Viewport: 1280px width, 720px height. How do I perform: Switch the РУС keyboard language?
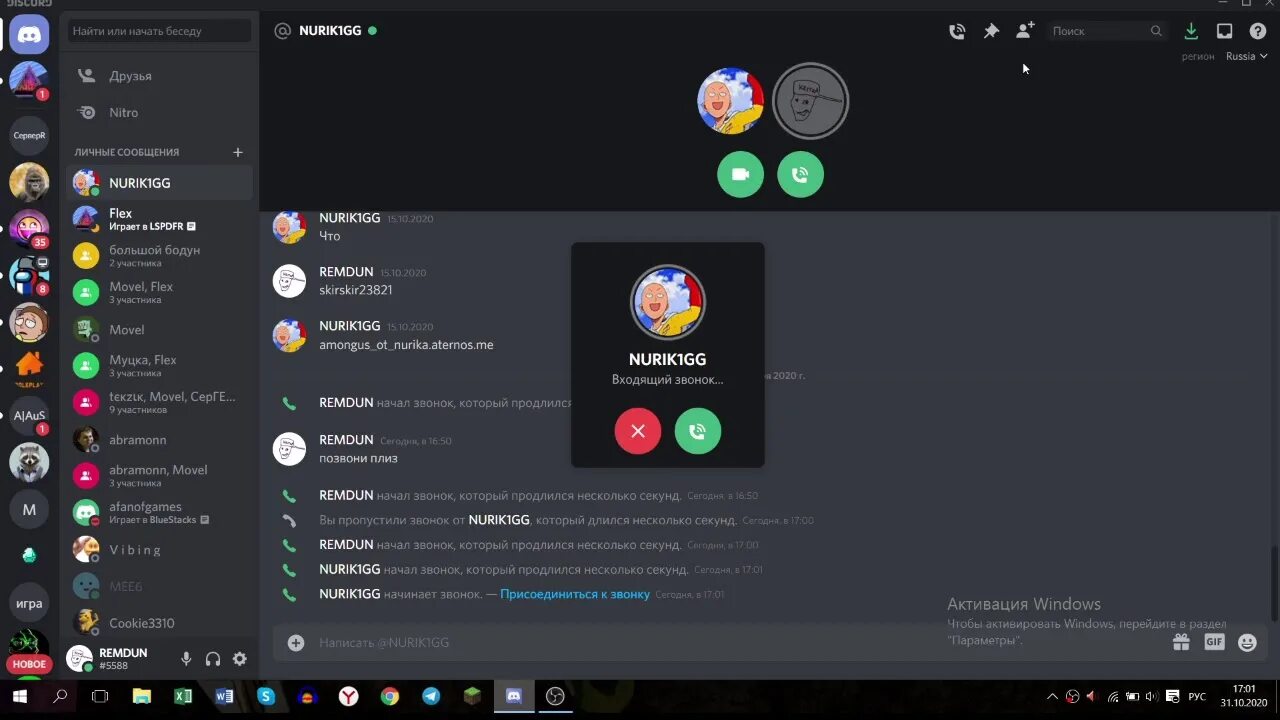pos(1197,696)
